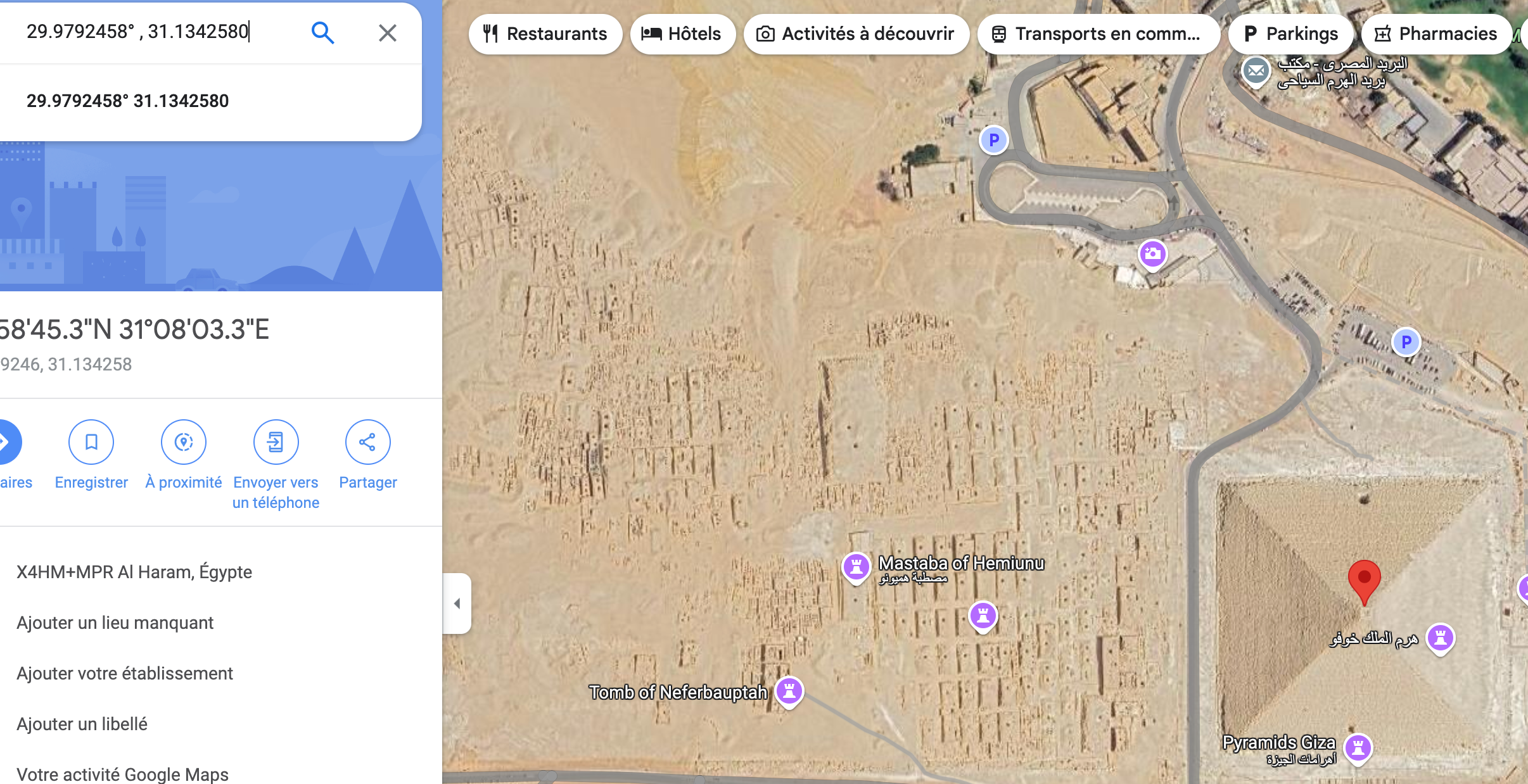Click the Partager share icon
Image resolution: width=1528 pixels, height=784 pixels.
click(x=367, y=442)
